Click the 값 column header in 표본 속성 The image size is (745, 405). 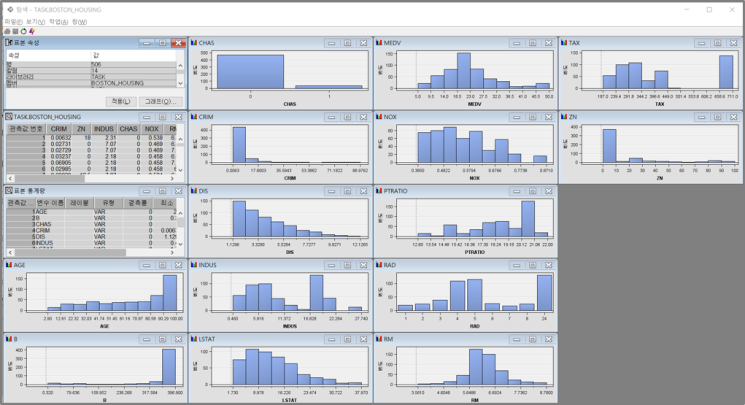tap(133, 56)
